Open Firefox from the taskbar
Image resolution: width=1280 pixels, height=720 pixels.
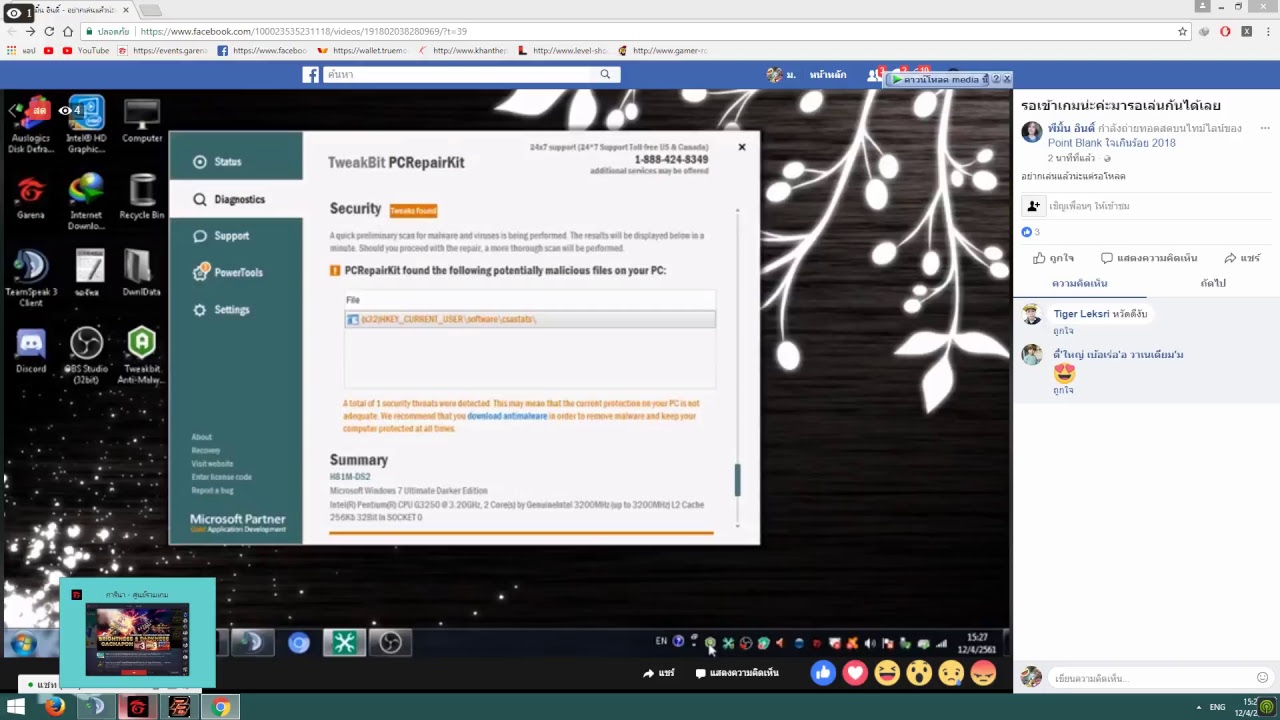click(55, 707)
